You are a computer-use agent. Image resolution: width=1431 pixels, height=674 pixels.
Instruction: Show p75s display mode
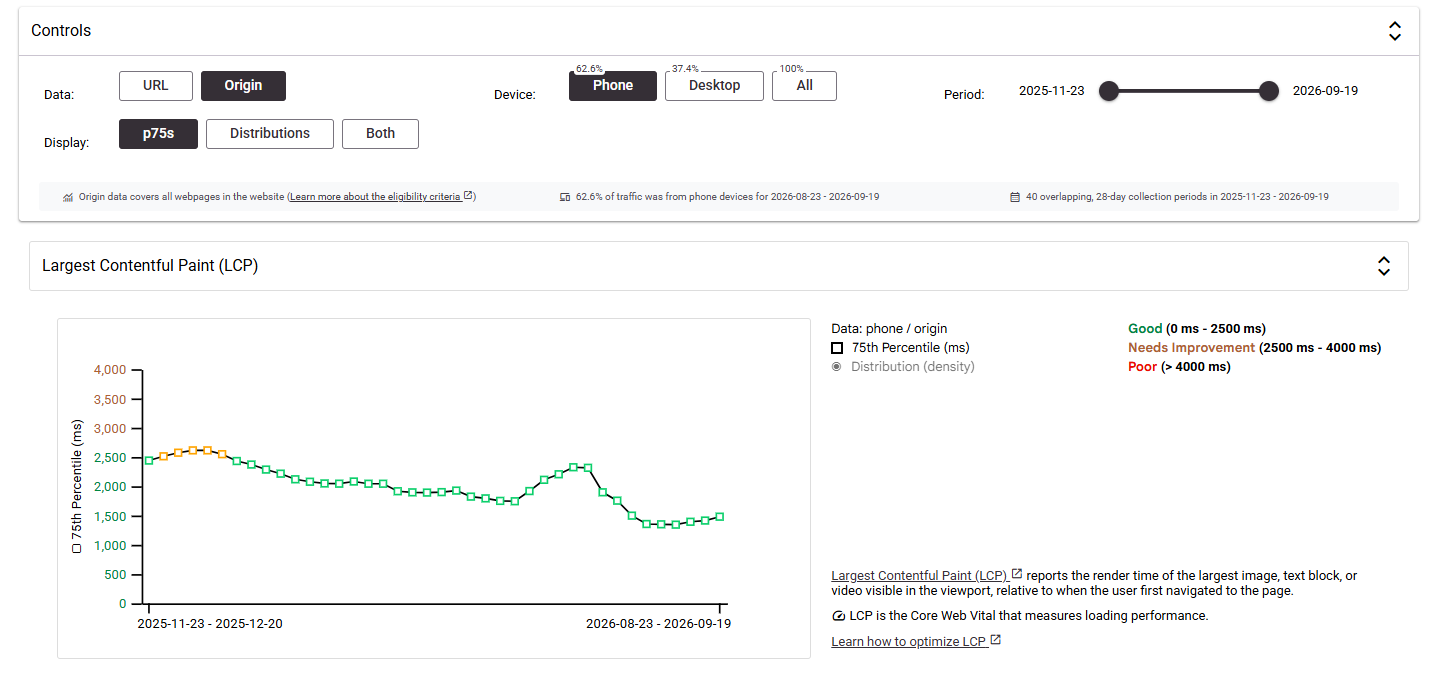coord(158,134)
